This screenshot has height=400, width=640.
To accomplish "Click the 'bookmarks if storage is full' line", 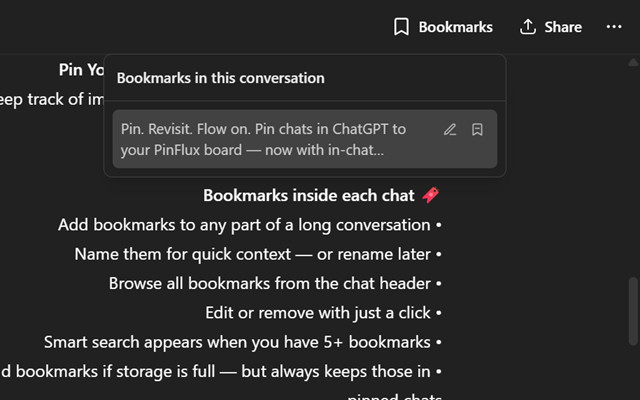I will tap(215, 372).
